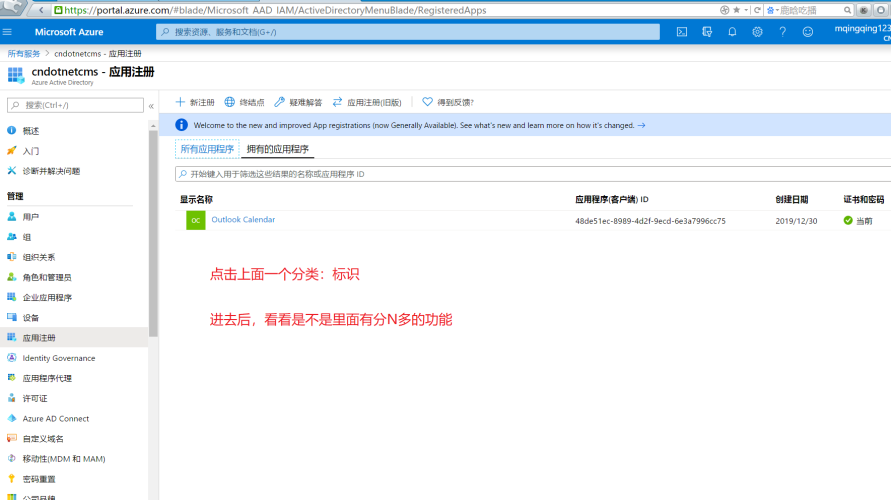Click the sidebar vertical scrollbar
891x500 pixels.
tap(153, 233)
